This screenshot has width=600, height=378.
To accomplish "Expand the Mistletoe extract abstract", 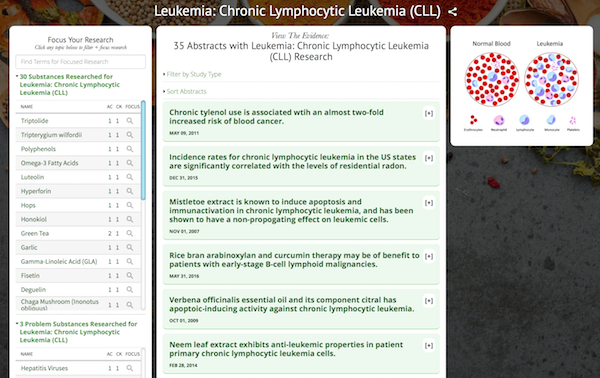I will point(429,203).
